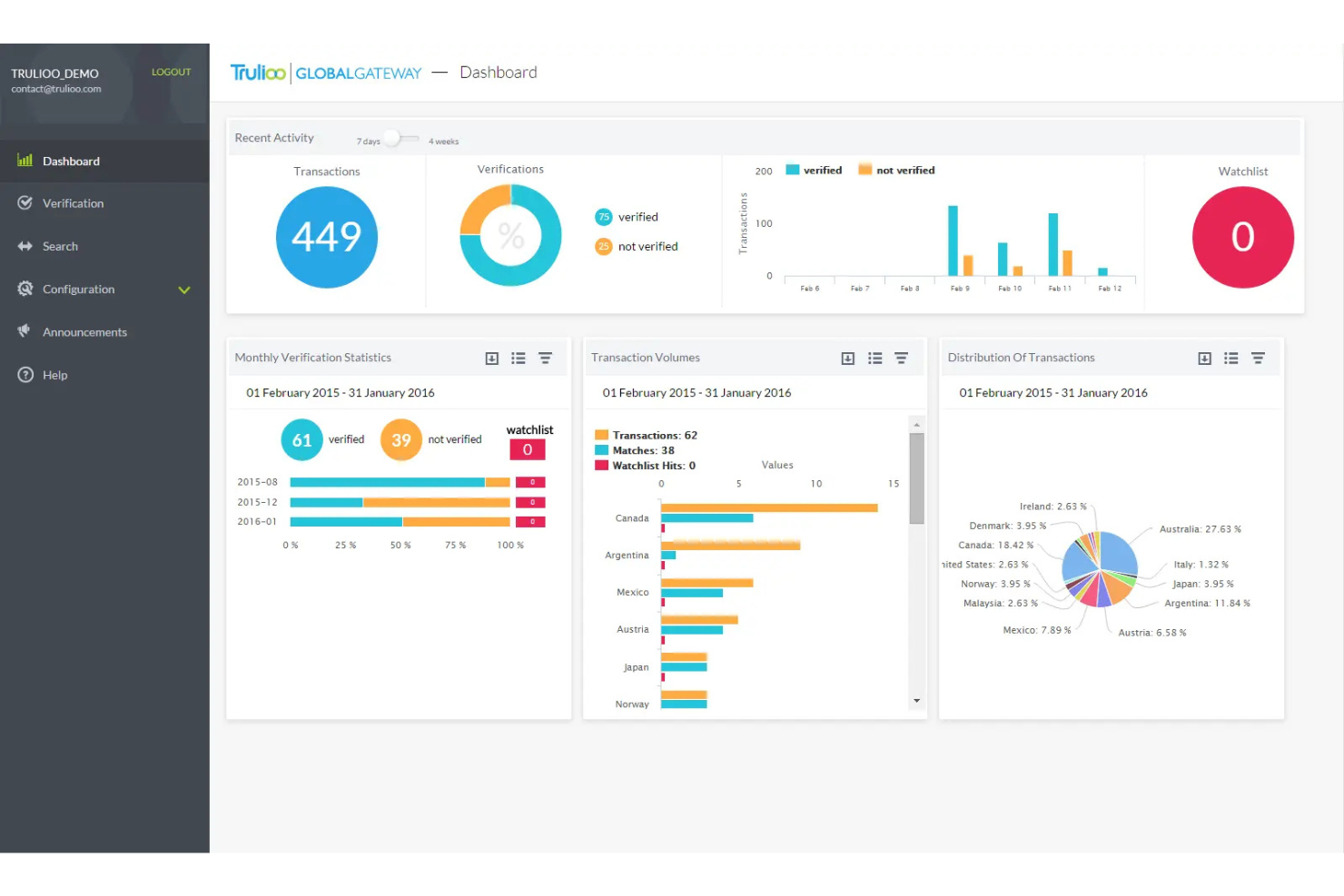This screenshot has height=896, width=1344.
Task: Show list view for Transaction Volumes
Action: pos(875,359)
